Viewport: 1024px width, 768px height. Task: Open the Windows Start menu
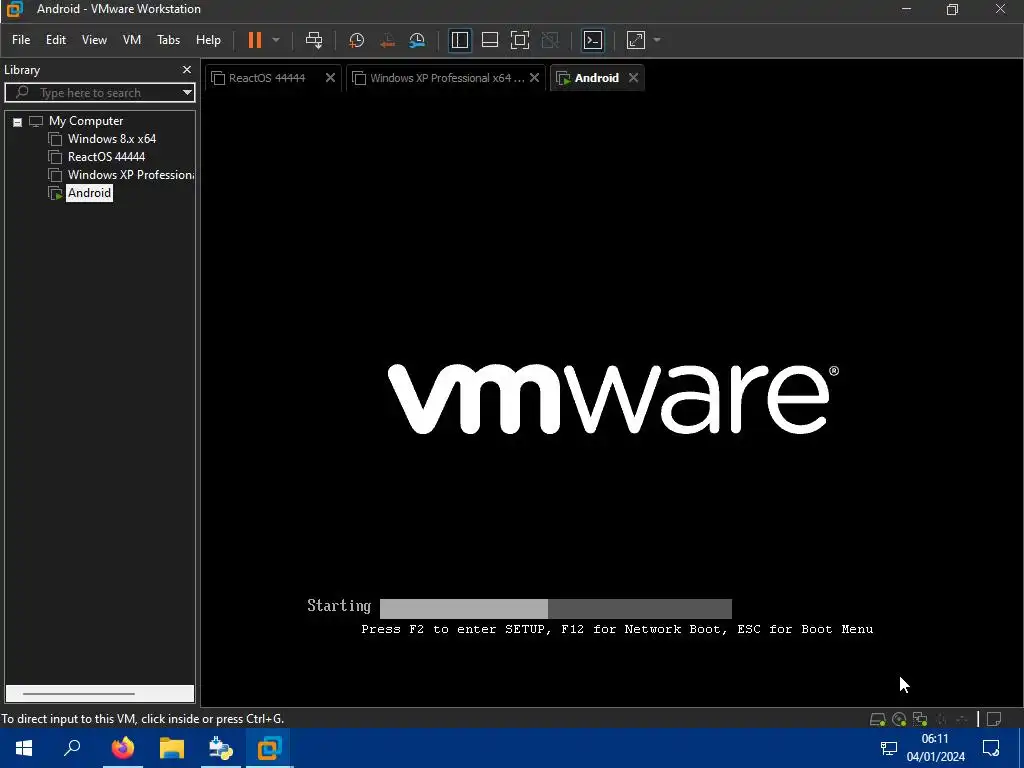(24, 748)
